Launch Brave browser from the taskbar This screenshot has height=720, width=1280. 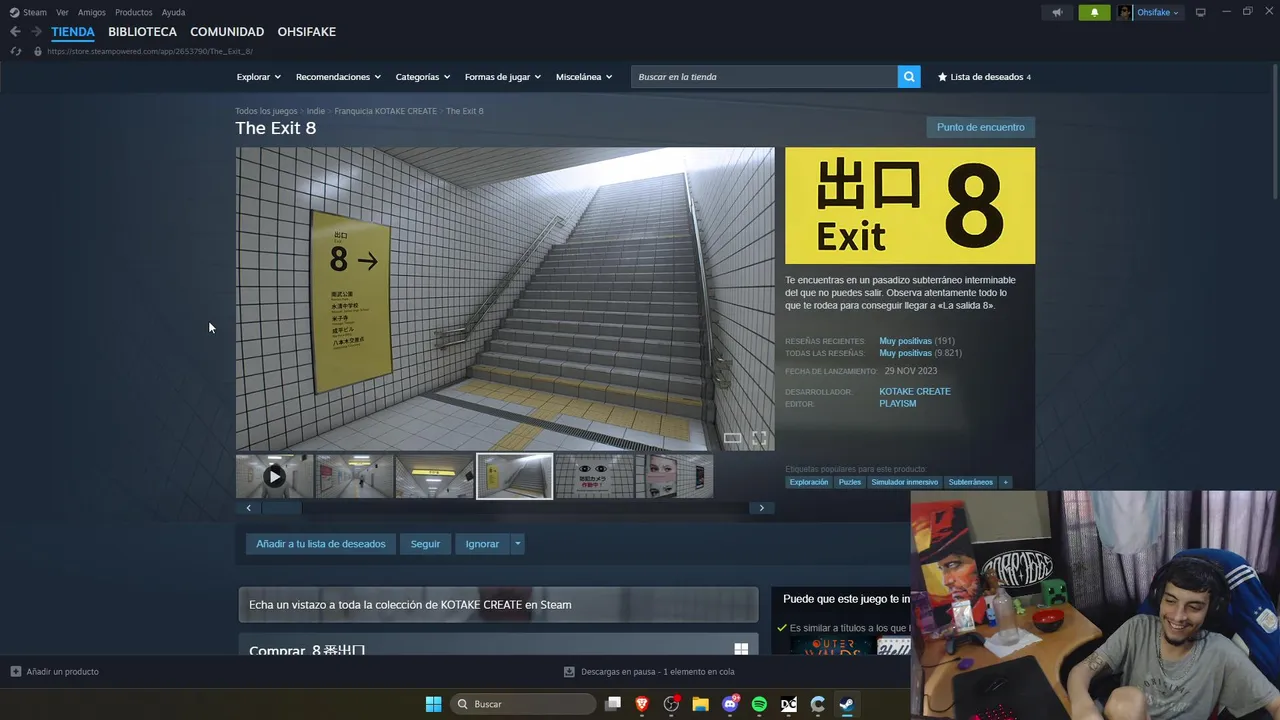[642, 704]
